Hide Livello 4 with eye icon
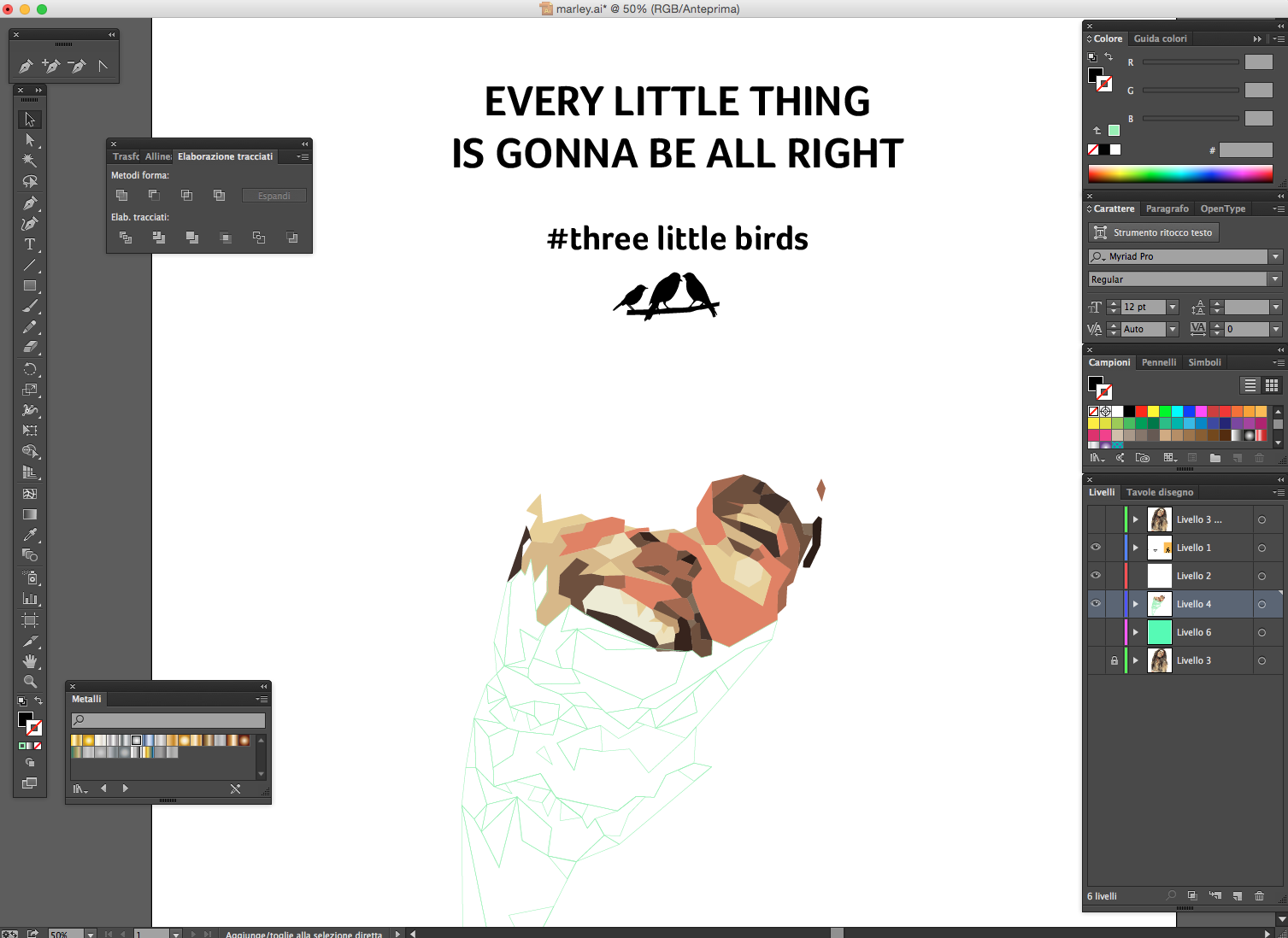The height and width of the screenshot is (938, 1288). 1096,604
